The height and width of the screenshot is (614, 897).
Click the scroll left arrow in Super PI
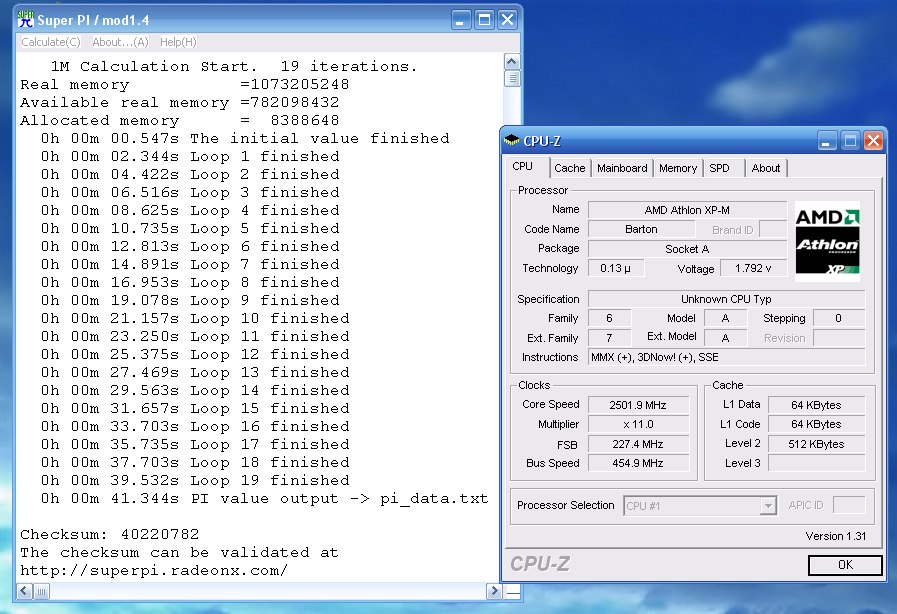(25, 591)
